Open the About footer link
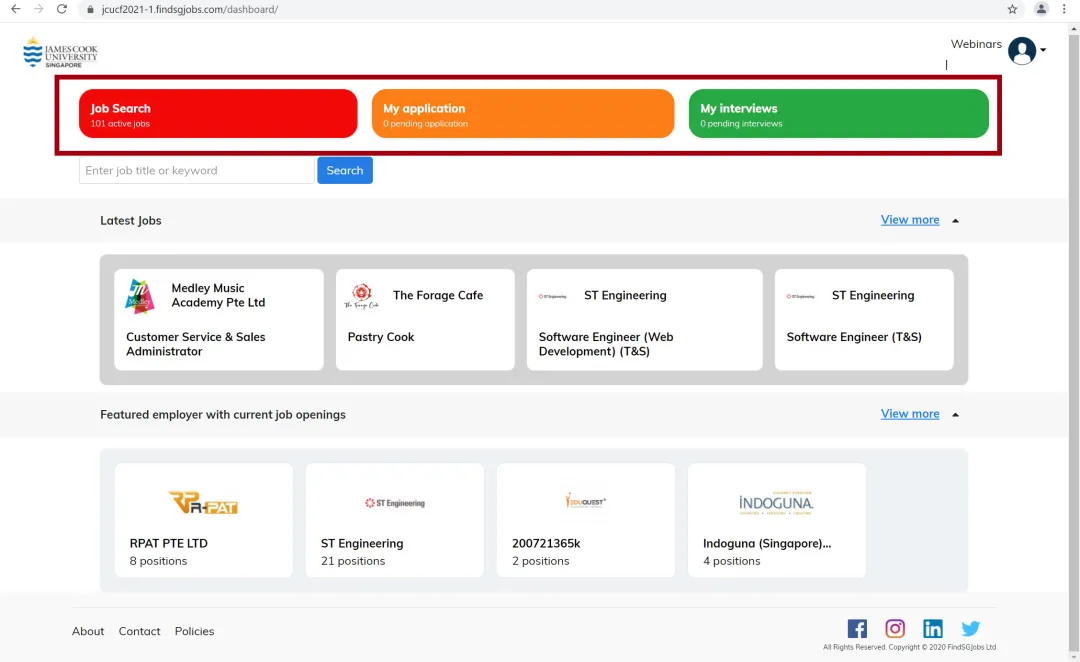 [x=88, y=631]
